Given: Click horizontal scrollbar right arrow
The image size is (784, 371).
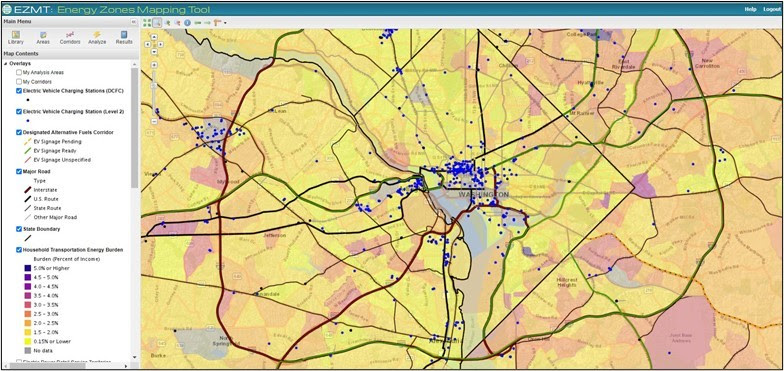Looking at the screenshot, I should point(126,366).
